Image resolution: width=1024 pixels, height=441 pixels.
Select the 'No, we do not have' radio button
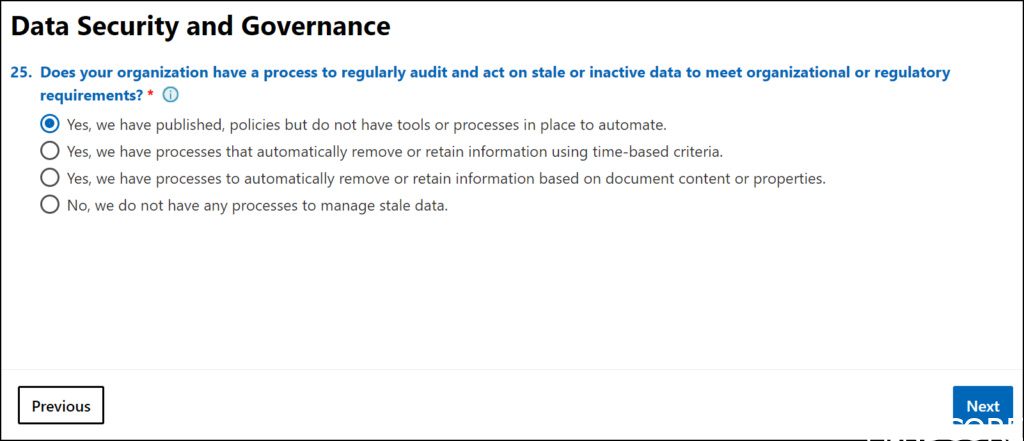[49, 205]
